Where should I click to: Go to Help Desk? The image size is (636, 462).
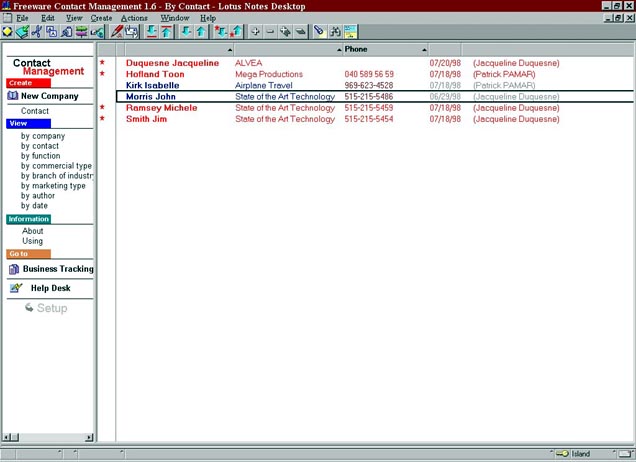point(50,288)
